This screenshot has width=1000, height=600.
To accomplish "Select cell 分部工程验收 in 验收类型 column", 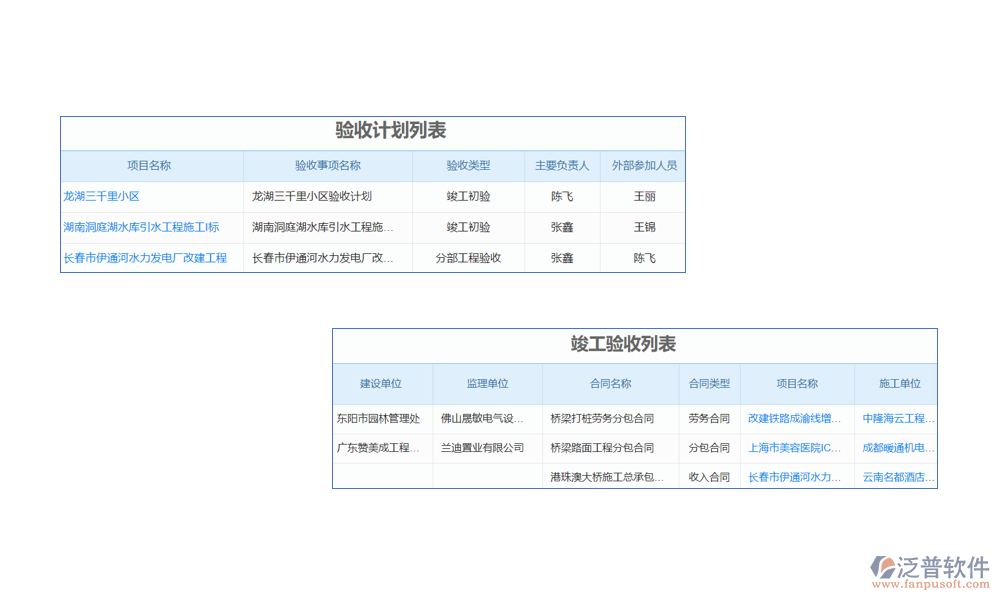I will tap(468, 258).
